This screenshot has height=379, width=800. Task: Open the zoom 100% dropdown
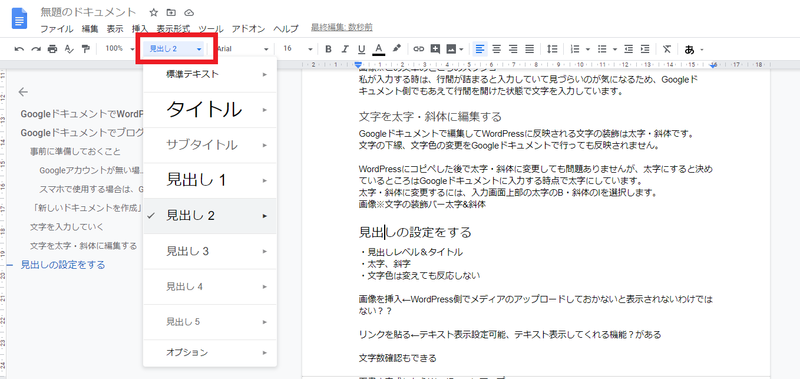pos(120,49)
